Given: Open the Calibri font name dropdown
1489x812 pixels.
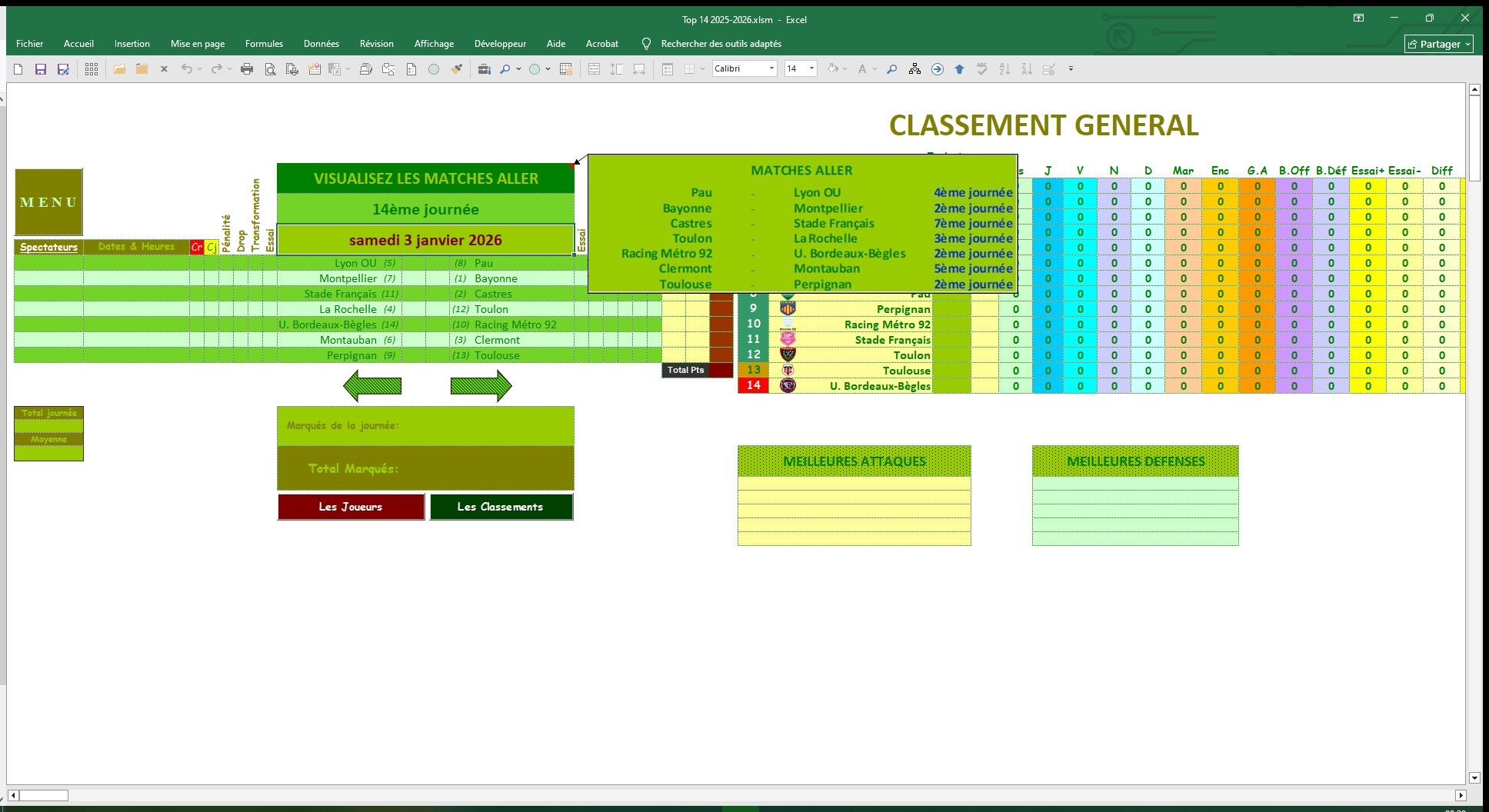Looking at the screenshot, I should [771, 68].
